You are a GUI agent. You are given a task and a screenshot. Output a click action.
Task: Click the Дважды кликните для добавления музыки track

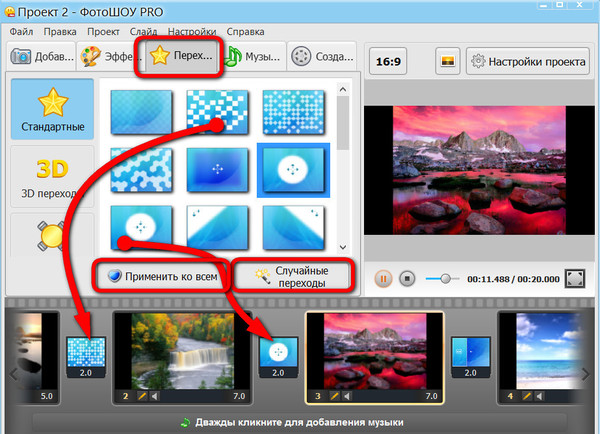tap(299, 423)
